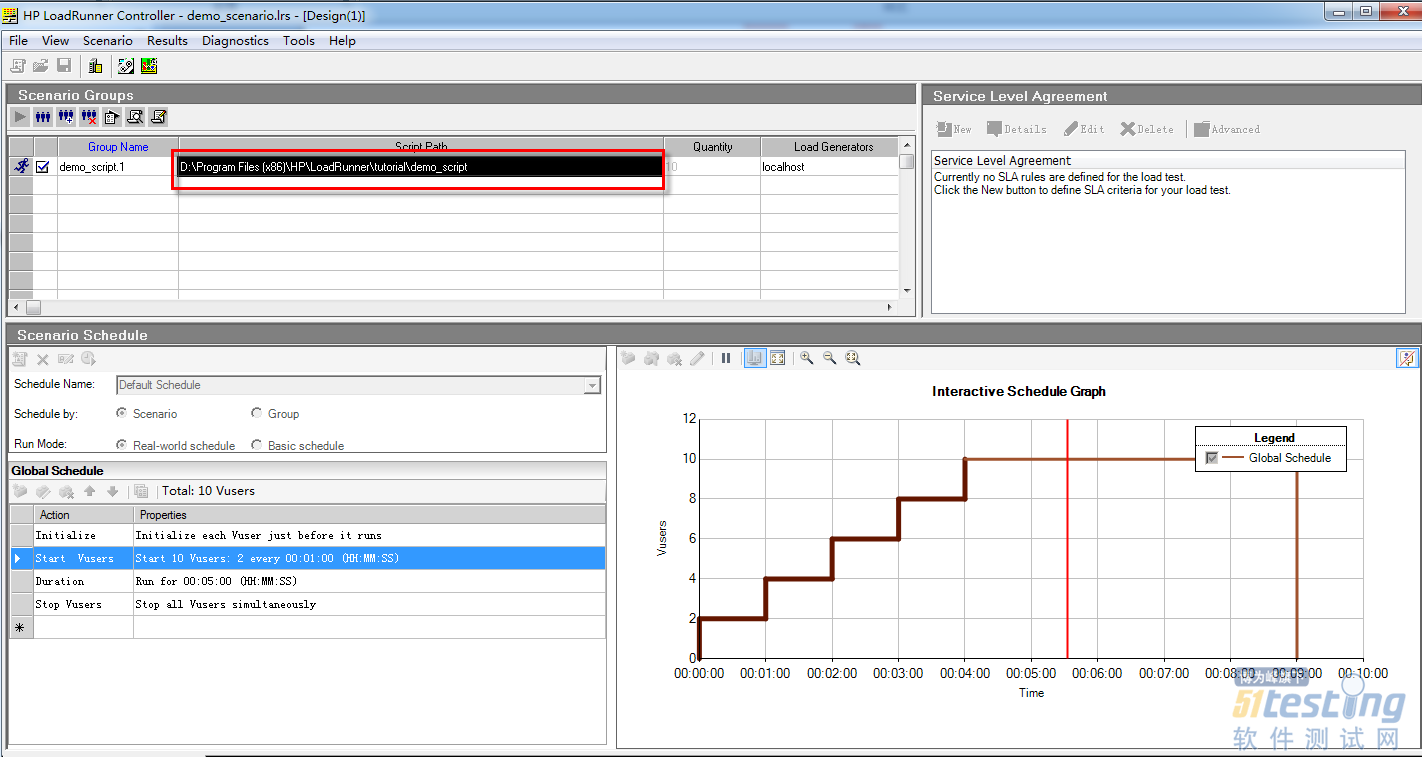The width and height of the screenshot is (1422, 757).
Task: Open the Help menu
Action: pyautogui.click(x=342, y=41)
